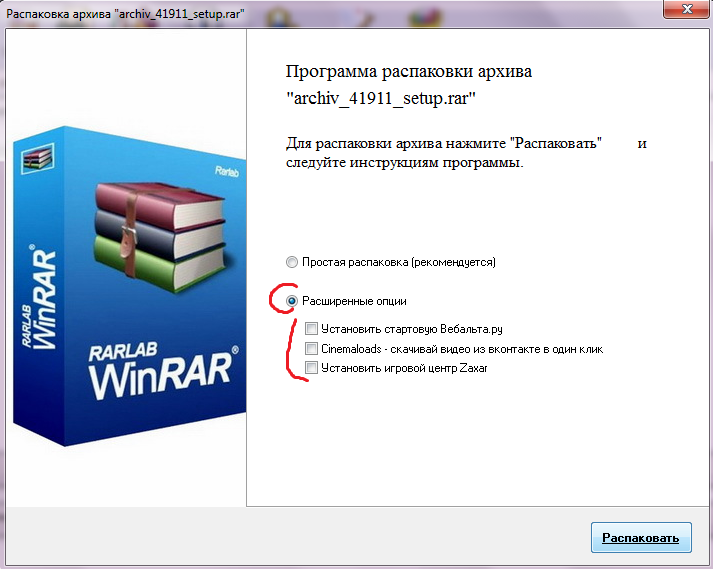Click the 'Расширенные опции' label text
Image resolution: width=713 pixels, height=569 pixels.
coord(354,301)
